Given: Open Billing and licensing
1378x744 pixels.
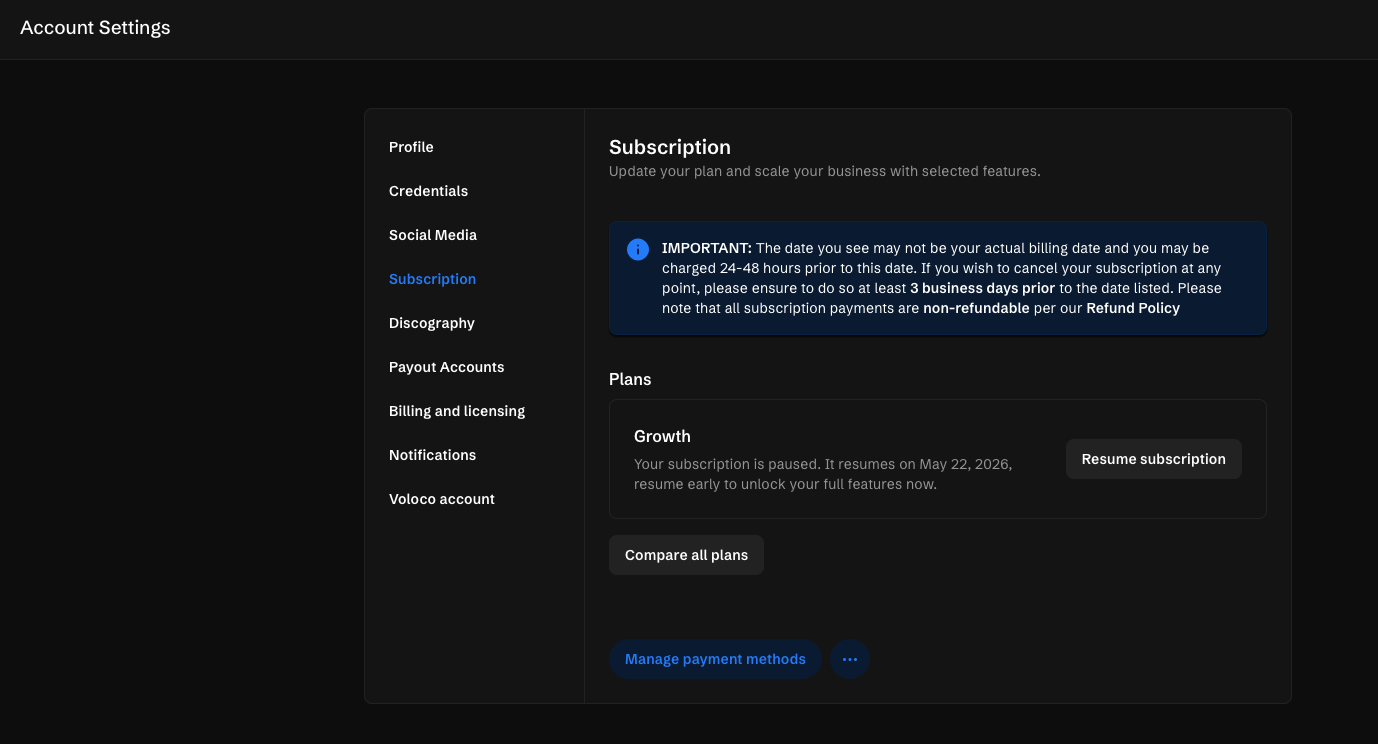Looking at the screenshot, I should pyautogui.click(x=456, y=411).
